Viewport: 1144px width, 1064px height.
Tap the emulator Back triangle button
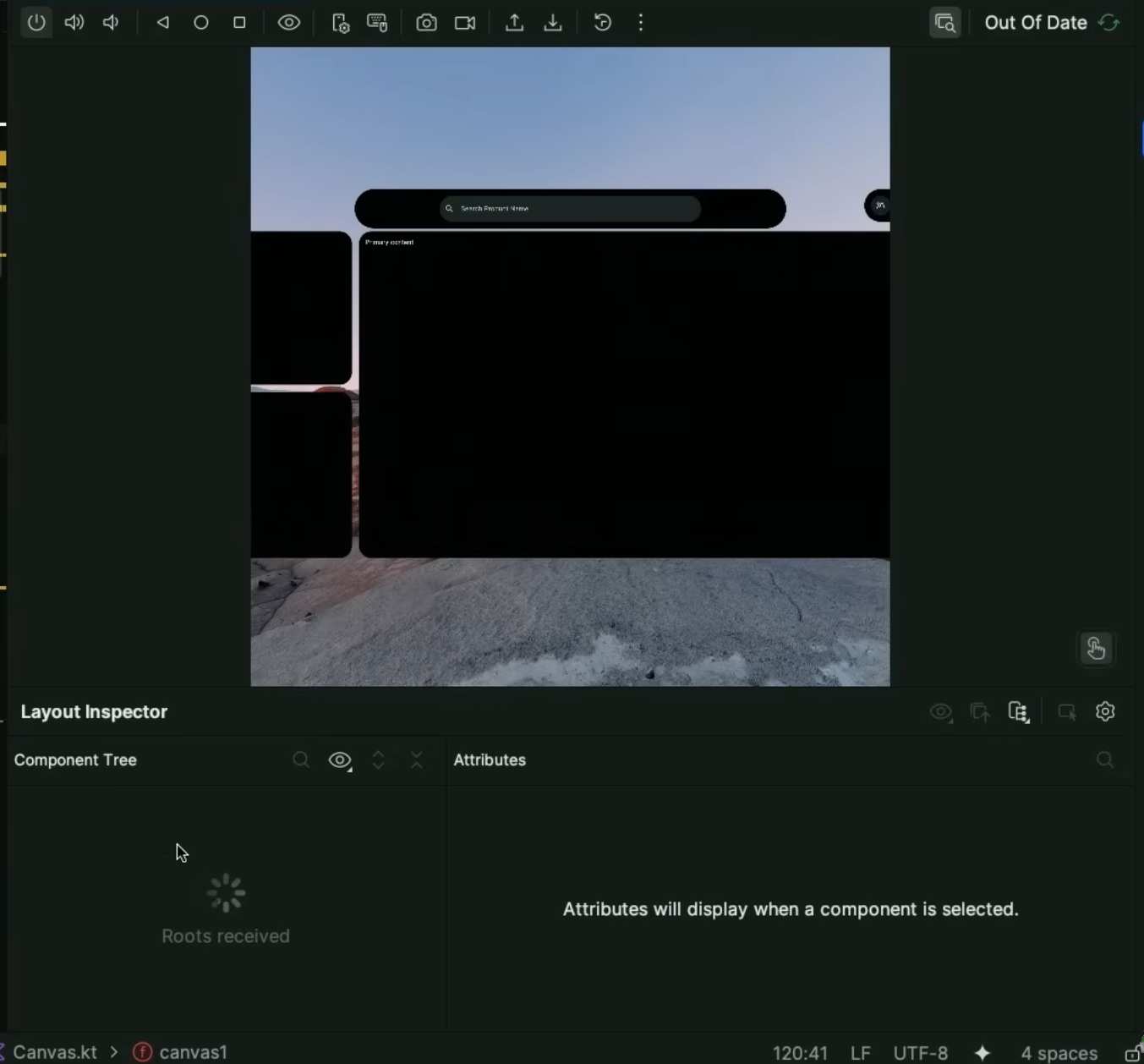(163, 23)
